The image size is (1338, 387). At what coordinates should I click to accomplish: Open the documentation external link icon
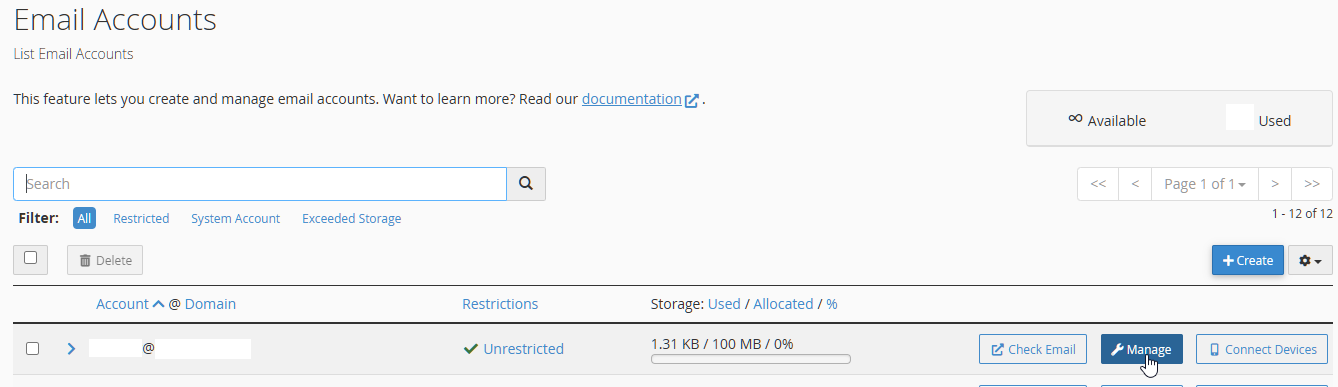pos(691,100)
